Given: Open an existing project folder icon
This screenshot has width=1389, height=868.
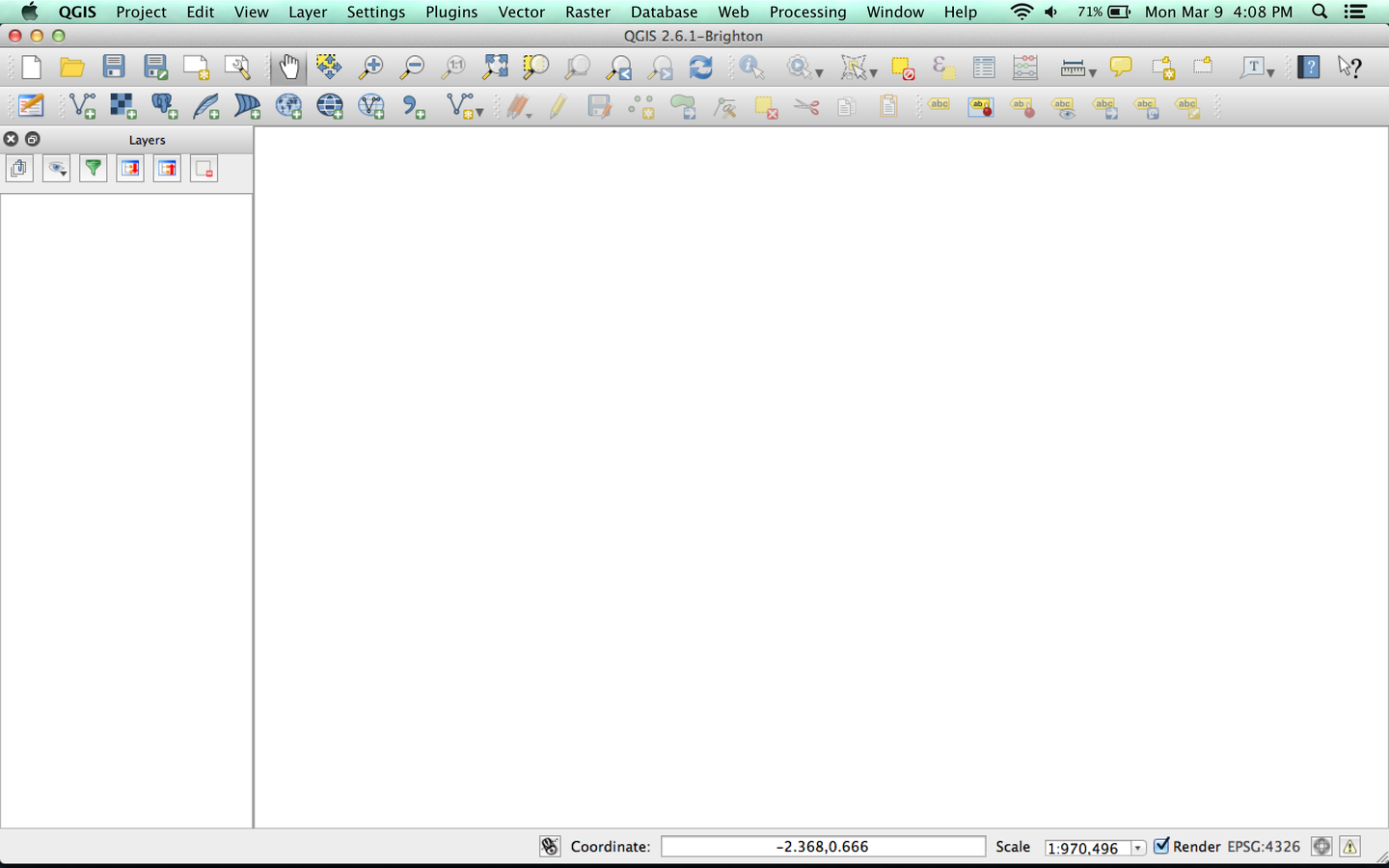Looking at the screenshot, I should coord(72,68).
